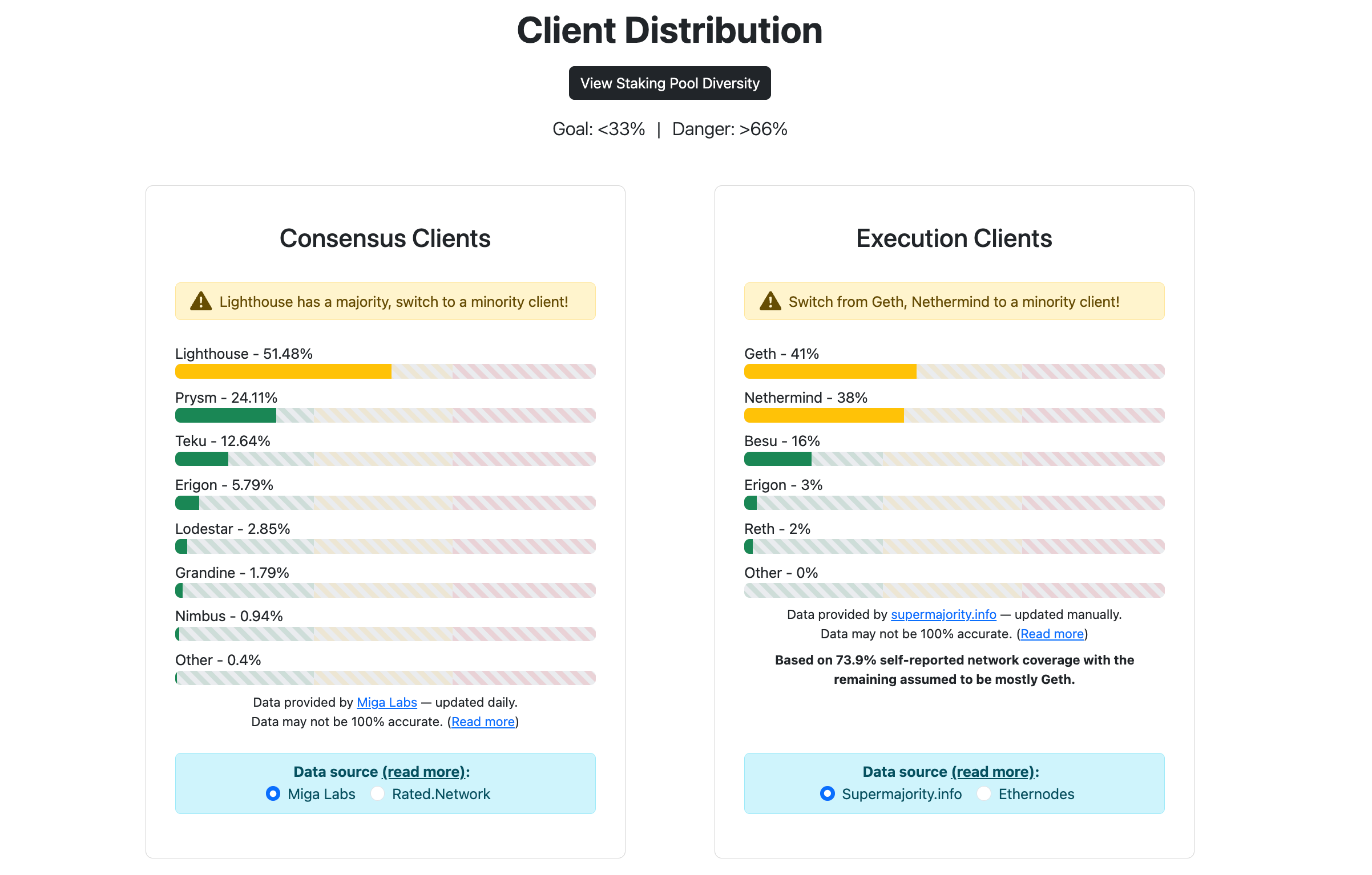
Task: Click the Prysm 24.11% progress bar
Action: point(385,415)
